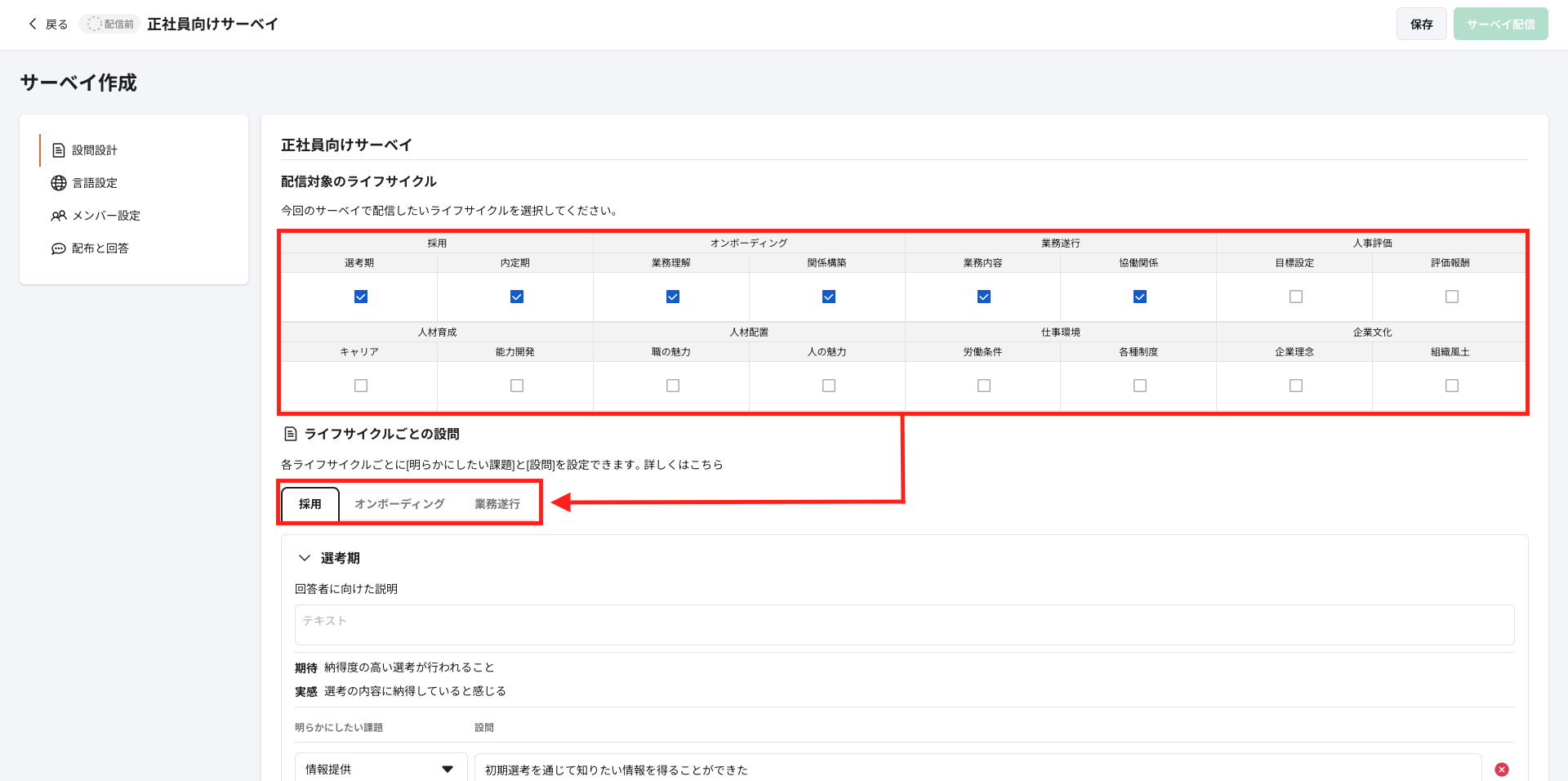Click the メンバー設定 people icon

[x=59, y=216]
